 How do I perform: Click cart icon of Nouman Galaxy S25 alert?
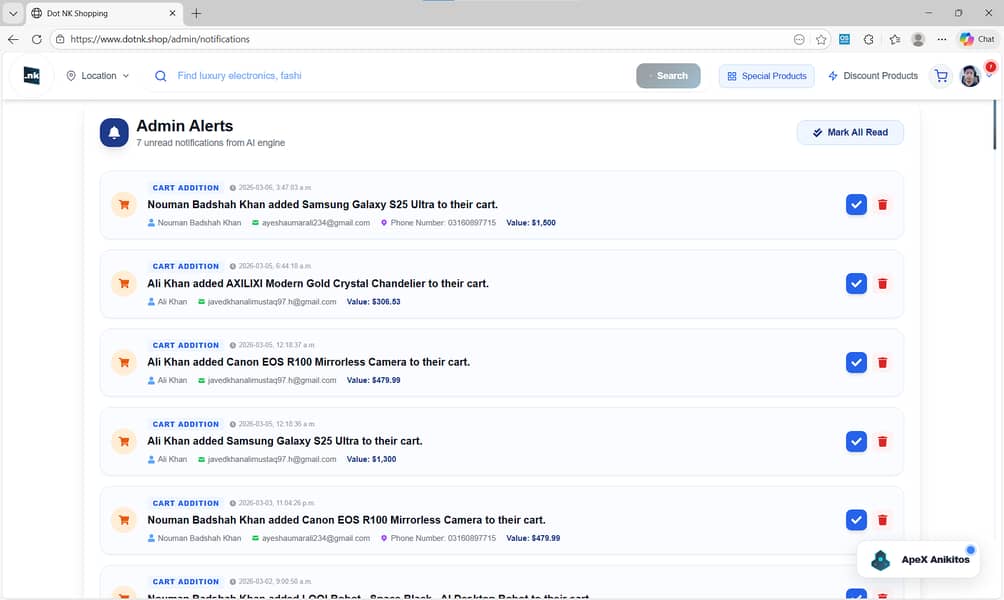124,205
